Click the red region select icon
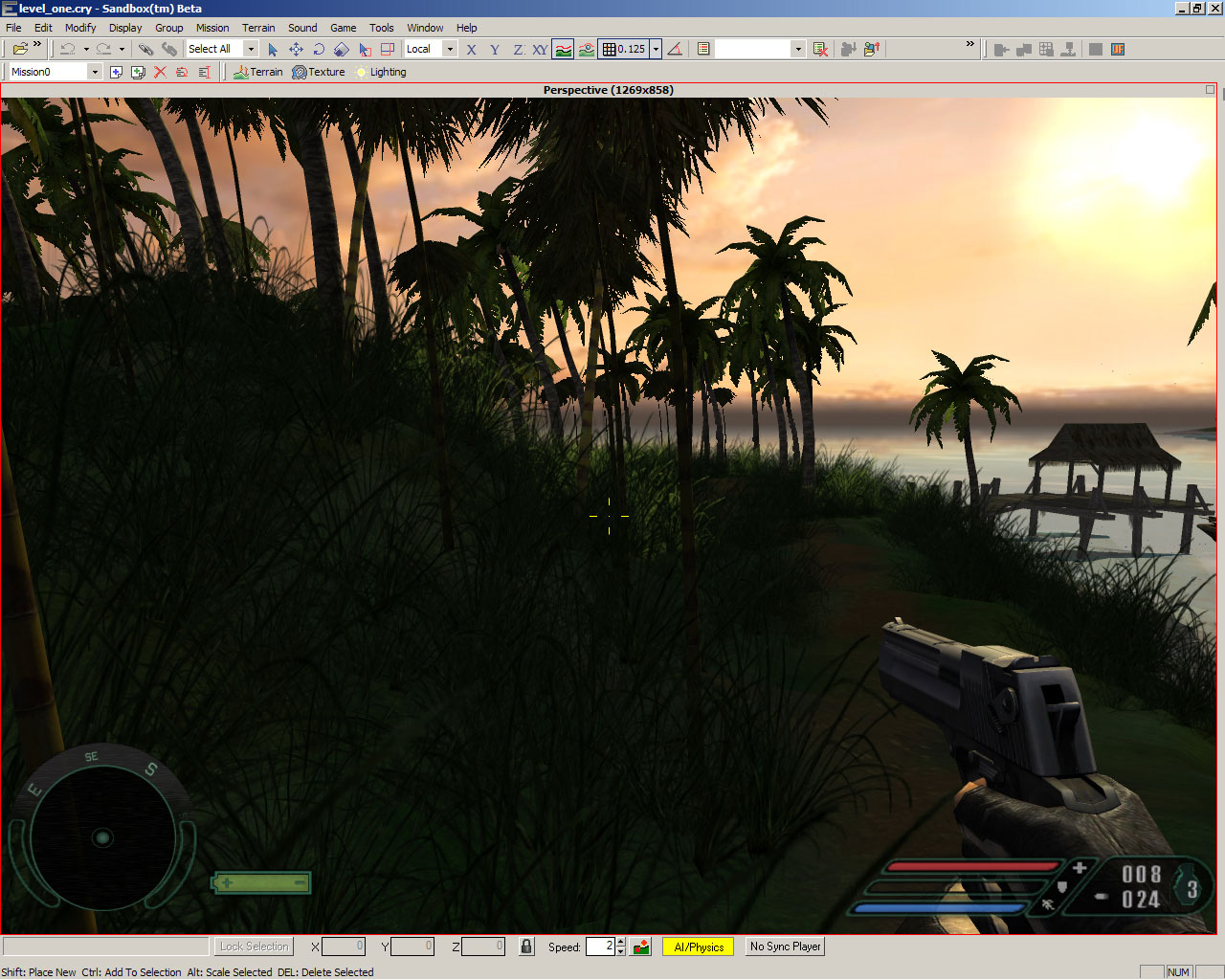Image resolution: width=1225 pixels, height=980 pixels. tap(388, 49)
